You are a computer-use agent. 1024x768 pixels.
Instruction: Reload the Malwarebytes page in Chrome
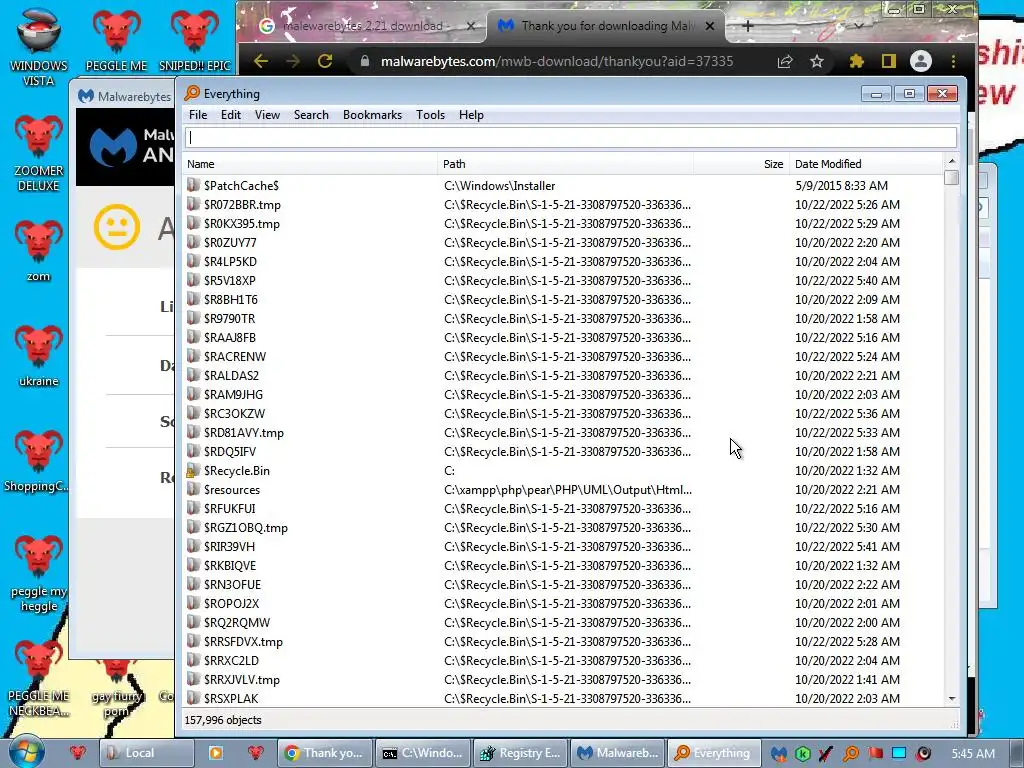(x=325, y=61)
